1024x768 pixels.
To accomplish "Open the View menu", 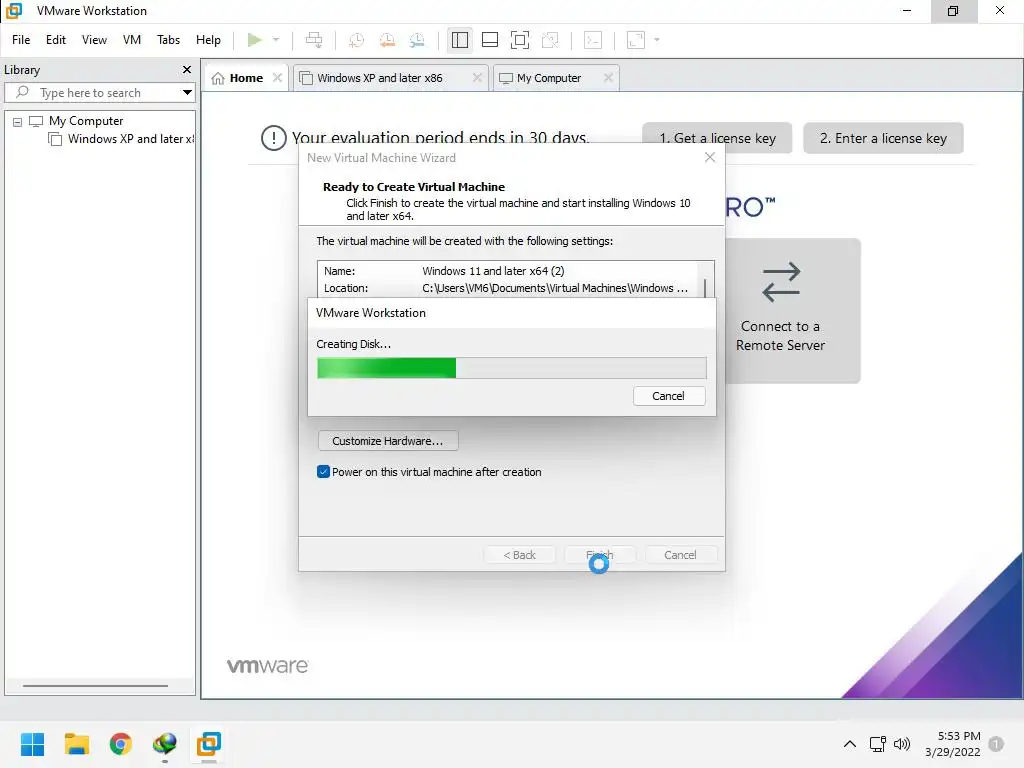I will (94, 40).
